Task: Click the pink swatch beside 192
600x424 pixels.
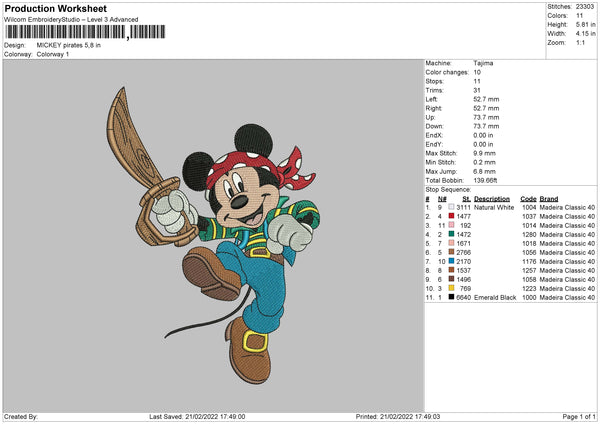Action: pyautogui.click(x=452, y=225)
